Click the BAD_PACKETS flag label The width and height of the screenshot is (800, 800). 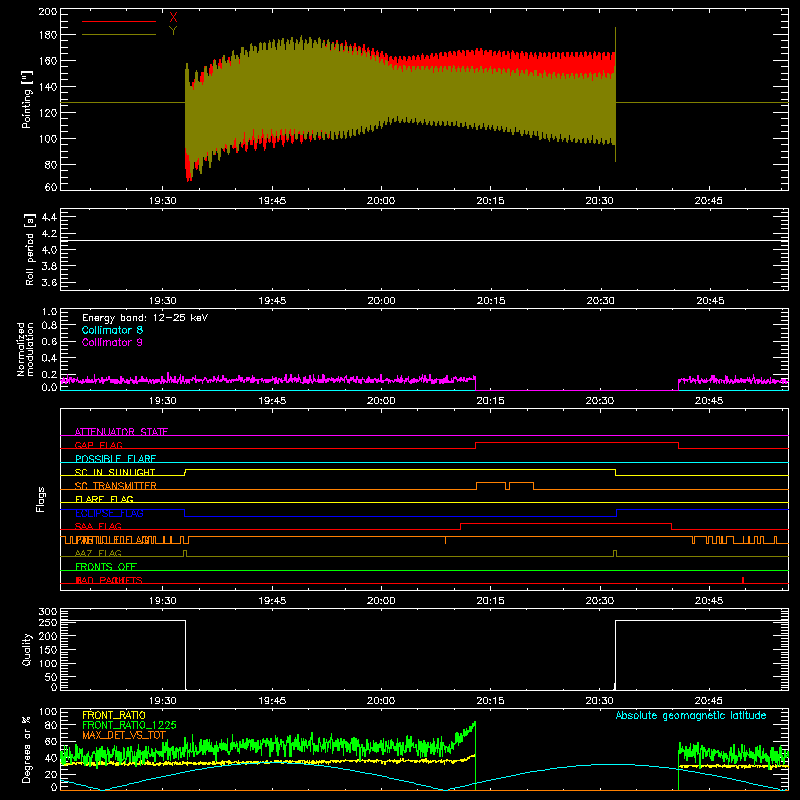pyautogui.click(x=109, y=580)
